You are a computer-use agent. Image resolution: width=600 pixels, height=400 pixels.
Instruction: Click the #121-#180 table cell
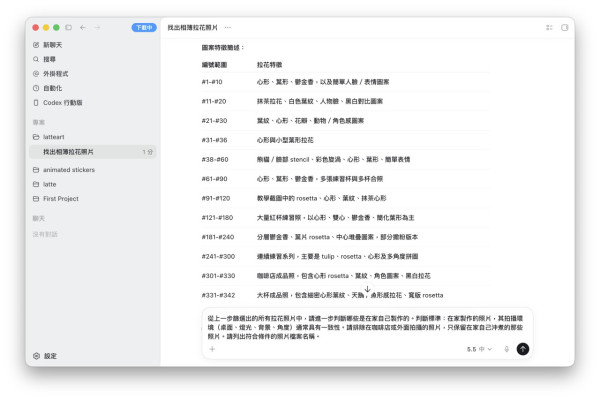click(x=217, y=218)
